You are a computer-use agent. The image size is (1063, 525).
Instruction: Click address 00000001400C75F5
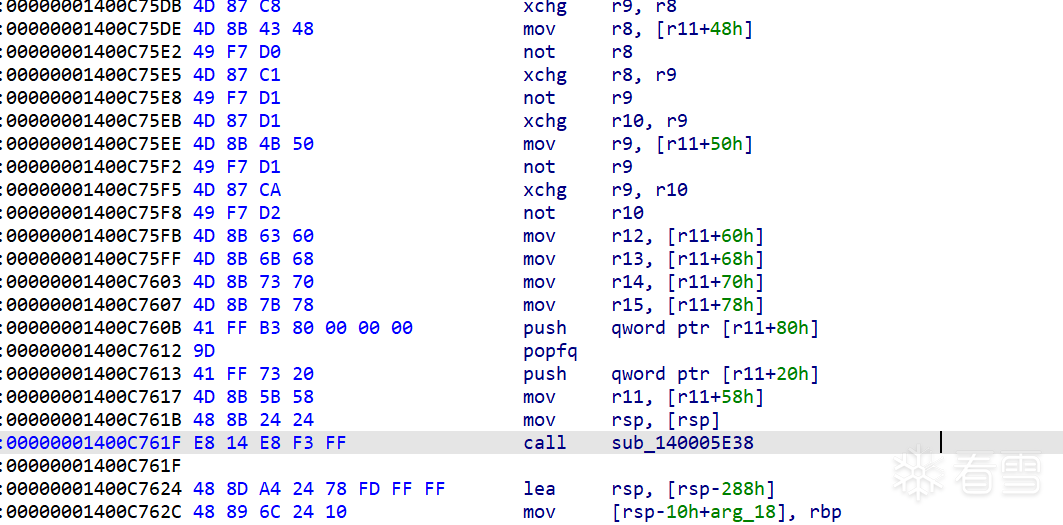(x=94, y=190)
